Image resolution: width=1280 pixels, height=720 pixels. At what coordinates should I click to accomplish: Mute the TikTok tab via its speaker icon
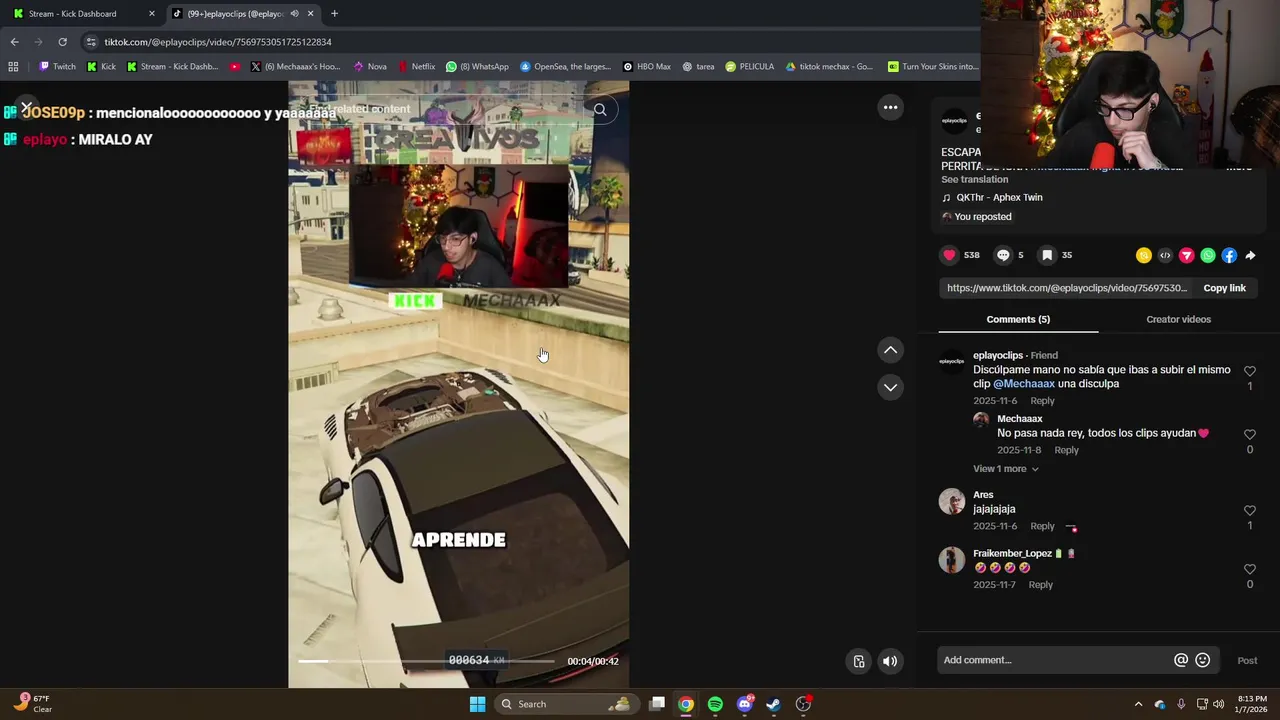click(294, 14)
